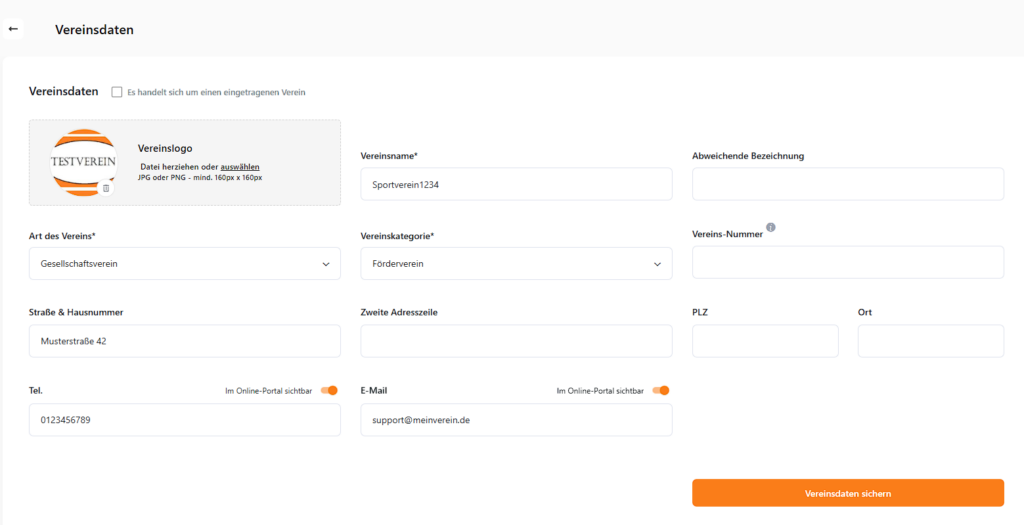1024x525 pixels.
Task: Expand the Vereinskategorie dropdown
Action: [x=516, y=264]
